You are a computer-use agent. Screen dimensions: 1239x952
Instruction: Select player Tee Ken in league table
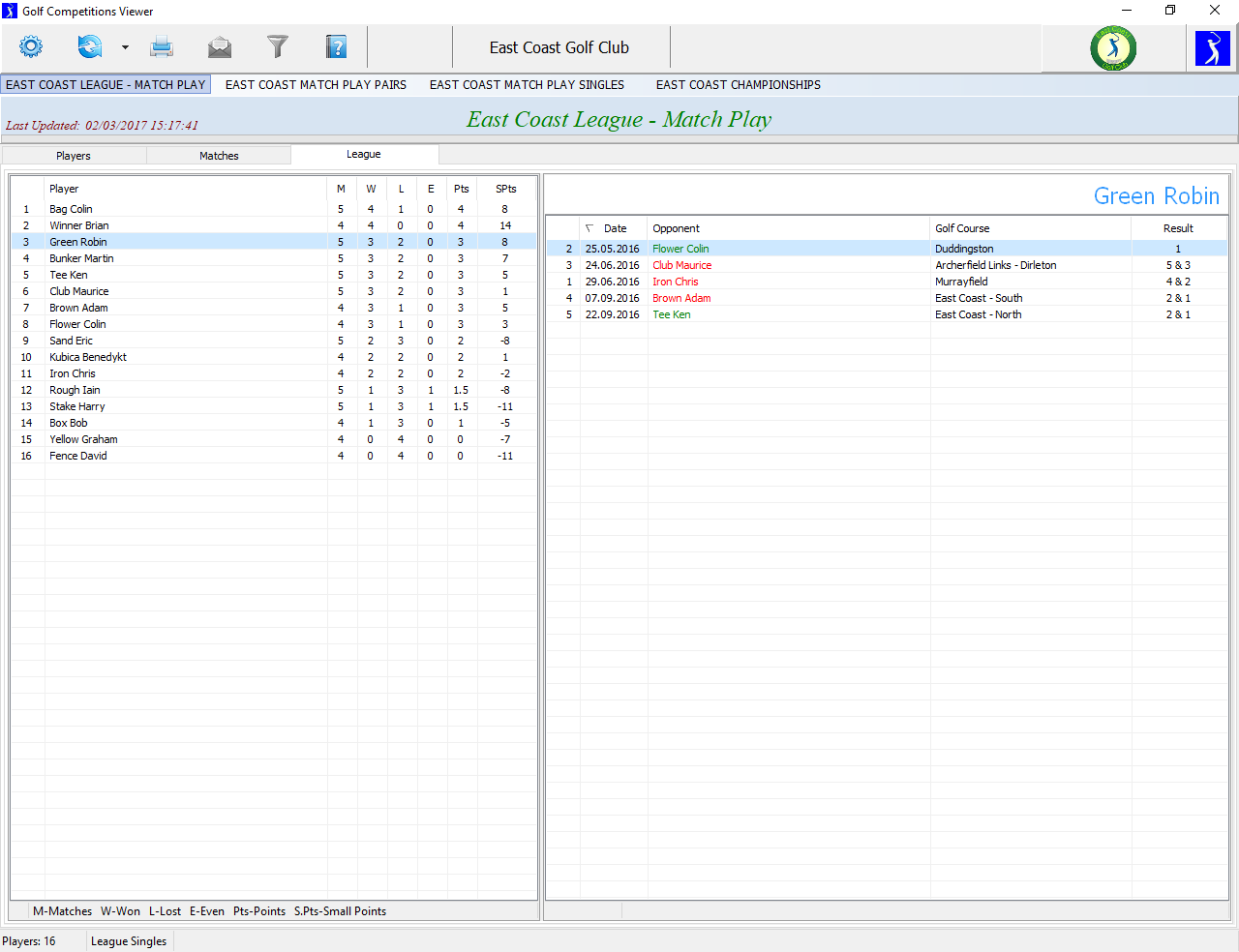(x=273, y=275)
